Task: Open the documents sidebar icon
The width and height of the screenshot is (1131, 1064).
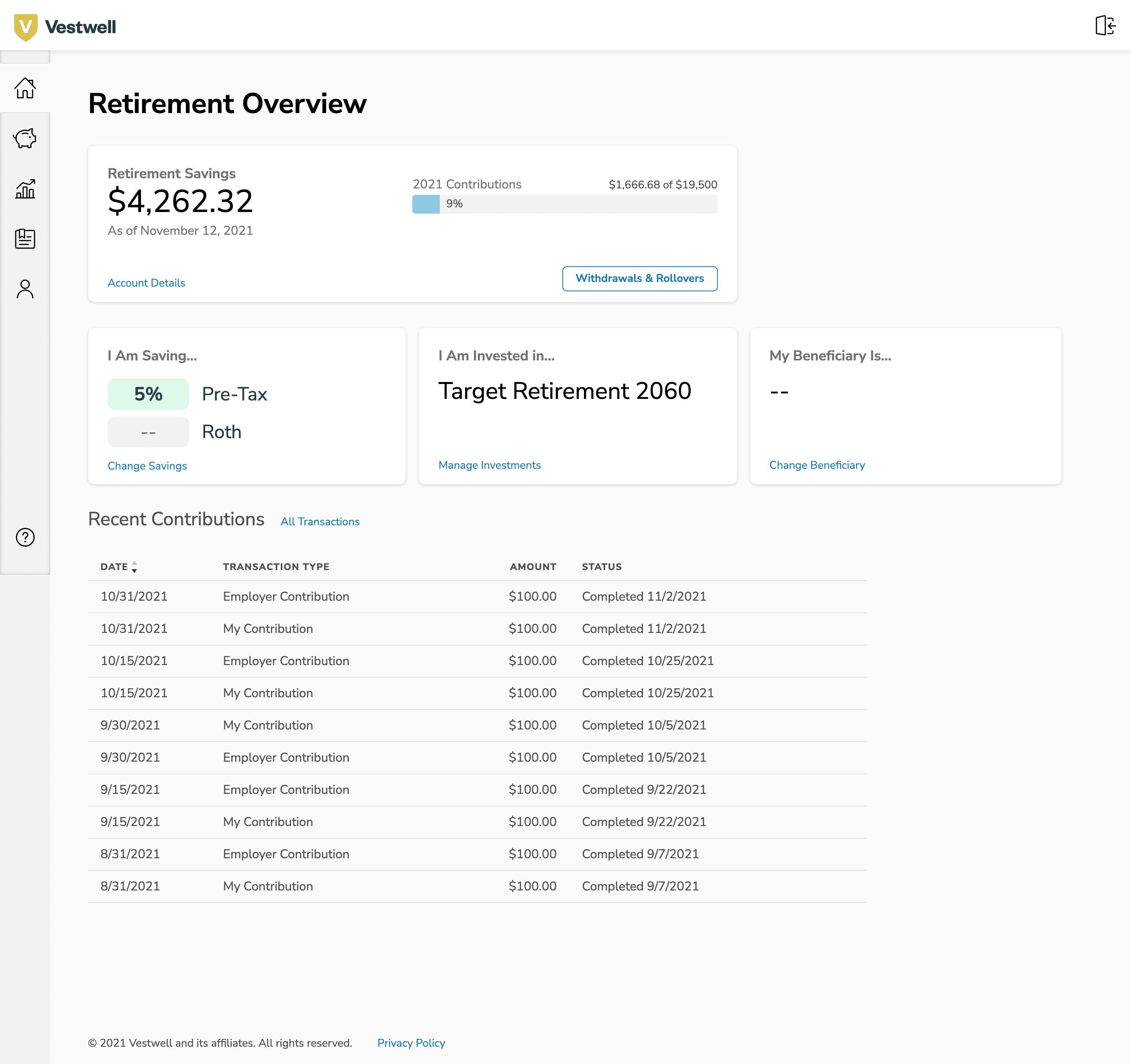Action: (x=25, y=239)
